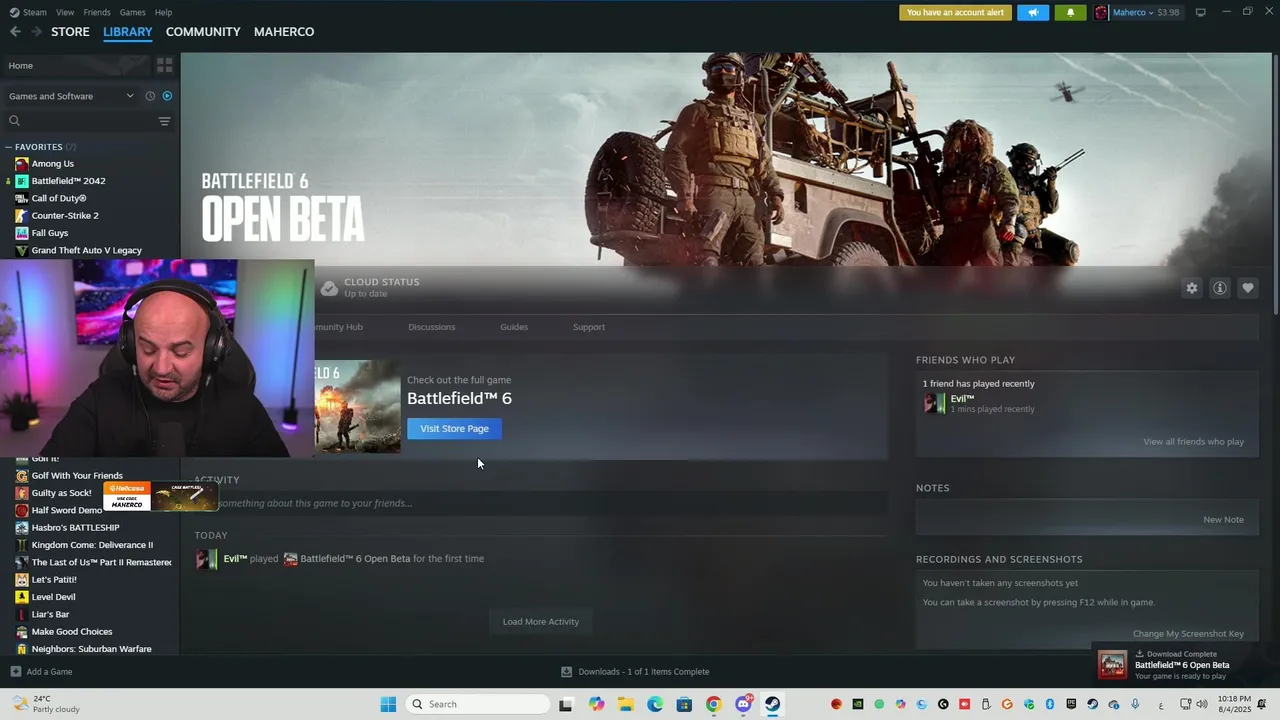Select Battlefield 2042 in the library list

tap(68, 181)
